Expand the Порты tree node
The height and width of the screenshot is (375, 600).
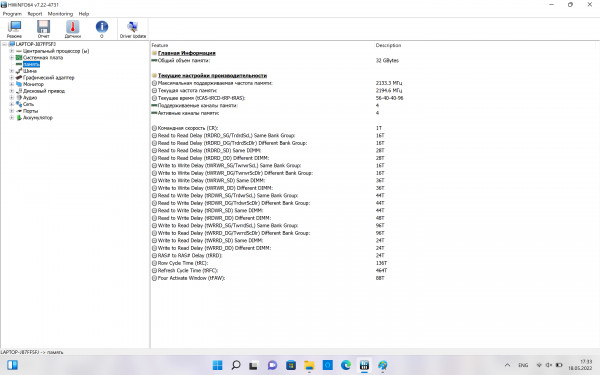click(x=11, y=111)
